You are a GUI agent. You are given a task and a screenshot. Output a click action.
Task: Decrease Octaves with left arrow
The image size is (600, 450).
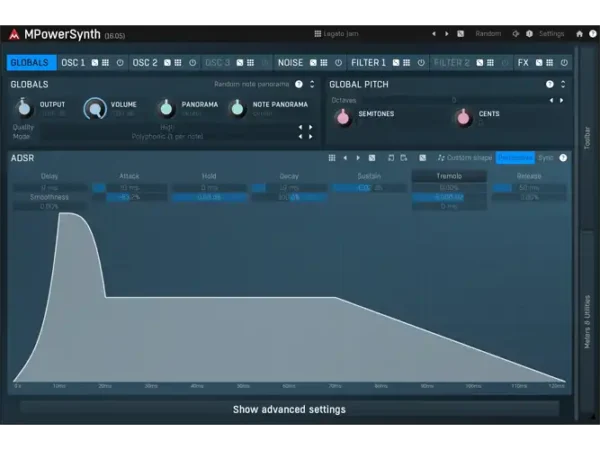pos(551,100)
